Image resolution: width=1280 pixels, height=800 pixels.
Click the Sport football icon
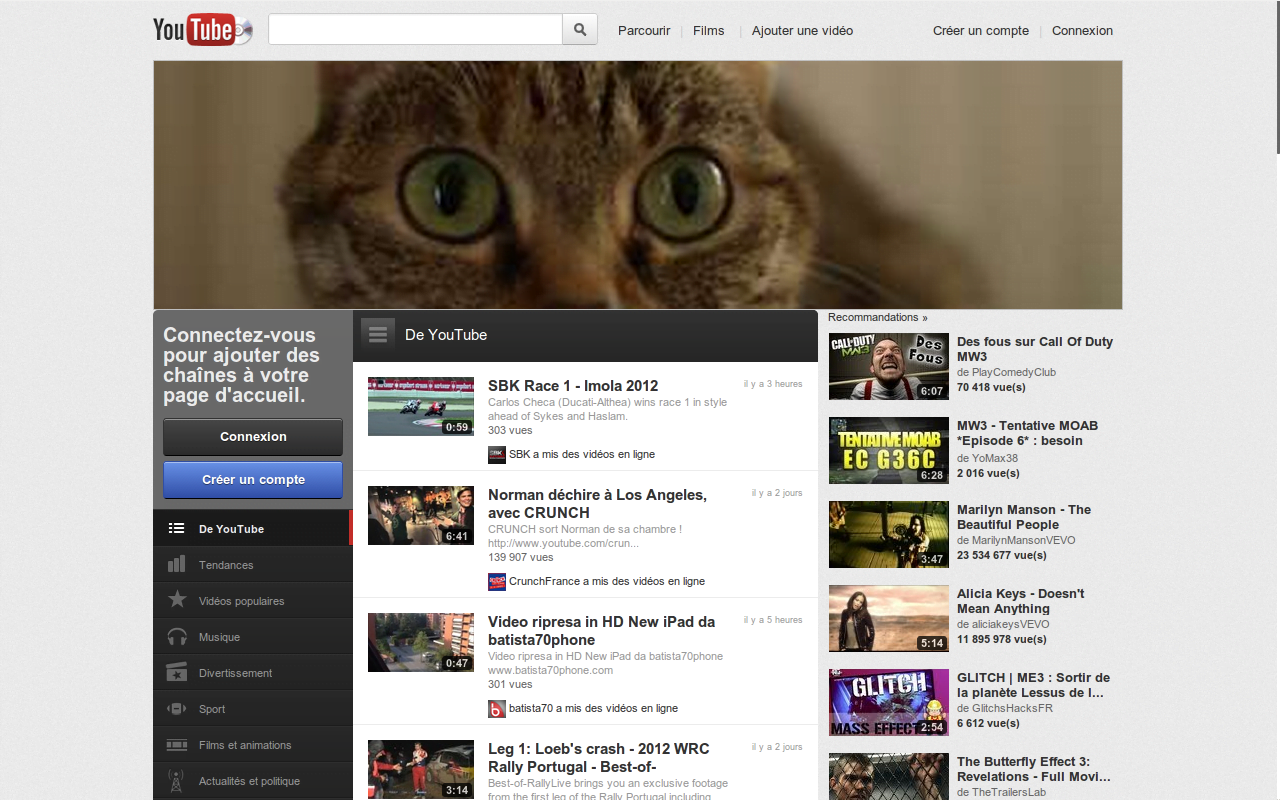tap(177, 709)
